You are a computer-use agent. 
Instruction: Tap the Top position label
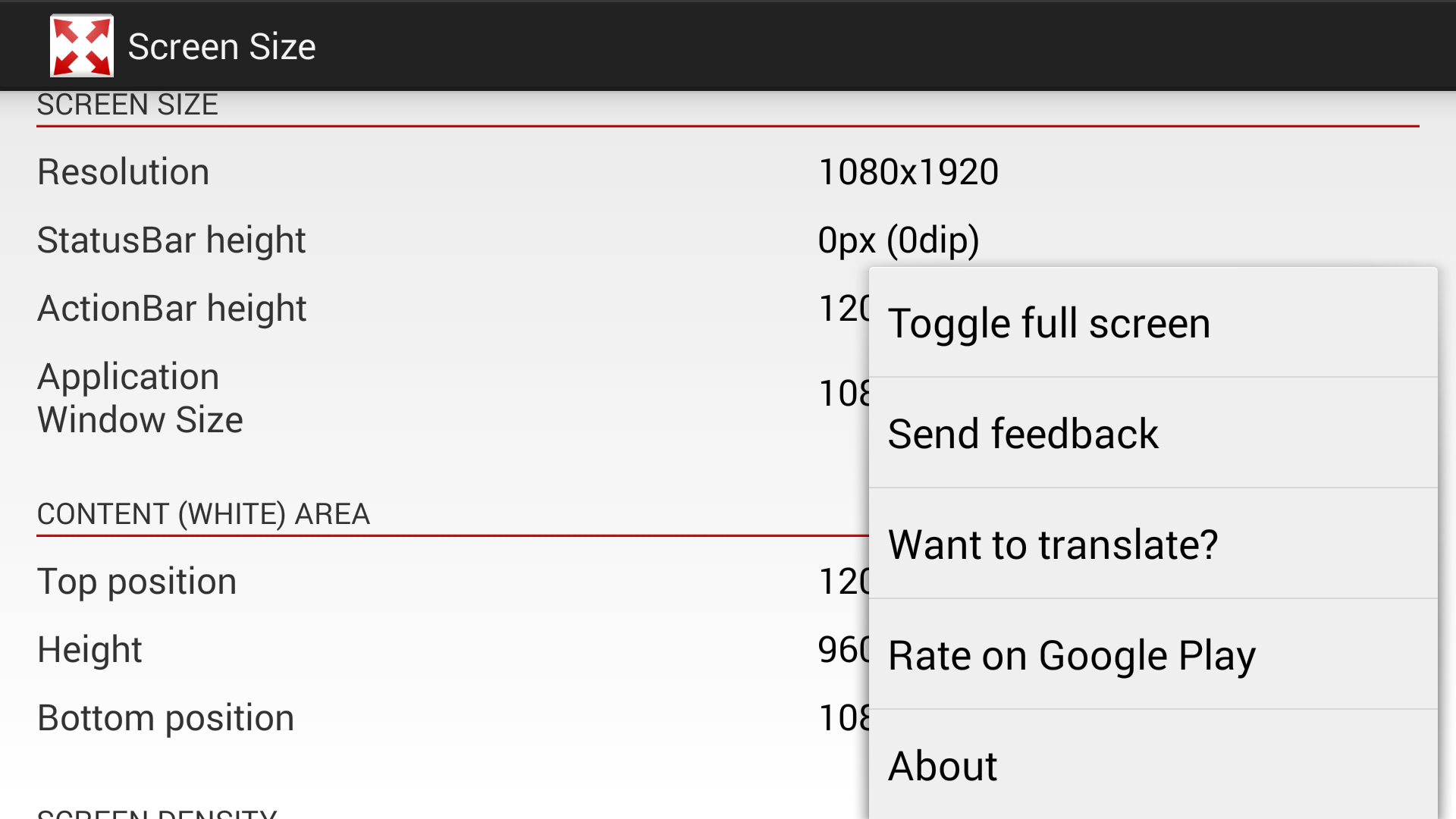pyautogui.click(x=137, y=582)
